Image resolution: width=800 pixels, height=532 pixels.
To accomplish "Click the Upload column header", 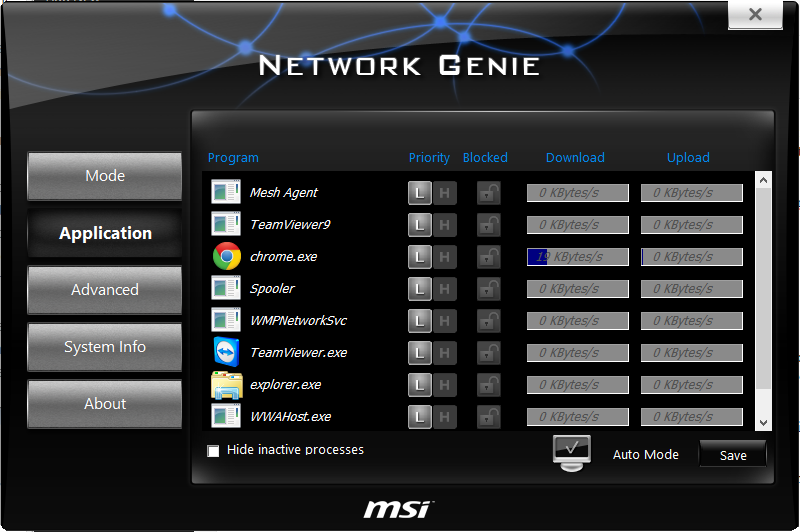I will tap(688, 158).
